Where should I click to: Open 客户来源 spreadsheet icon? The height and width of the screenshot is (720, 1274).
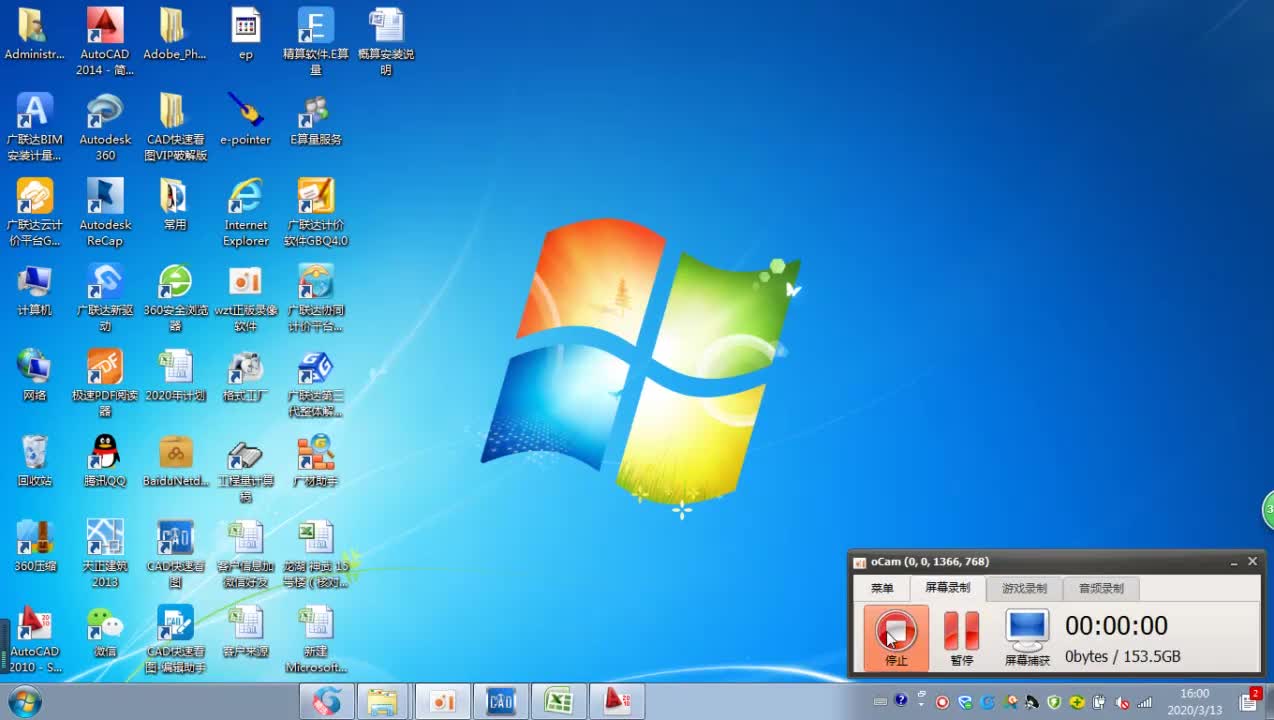pos(246,631)
